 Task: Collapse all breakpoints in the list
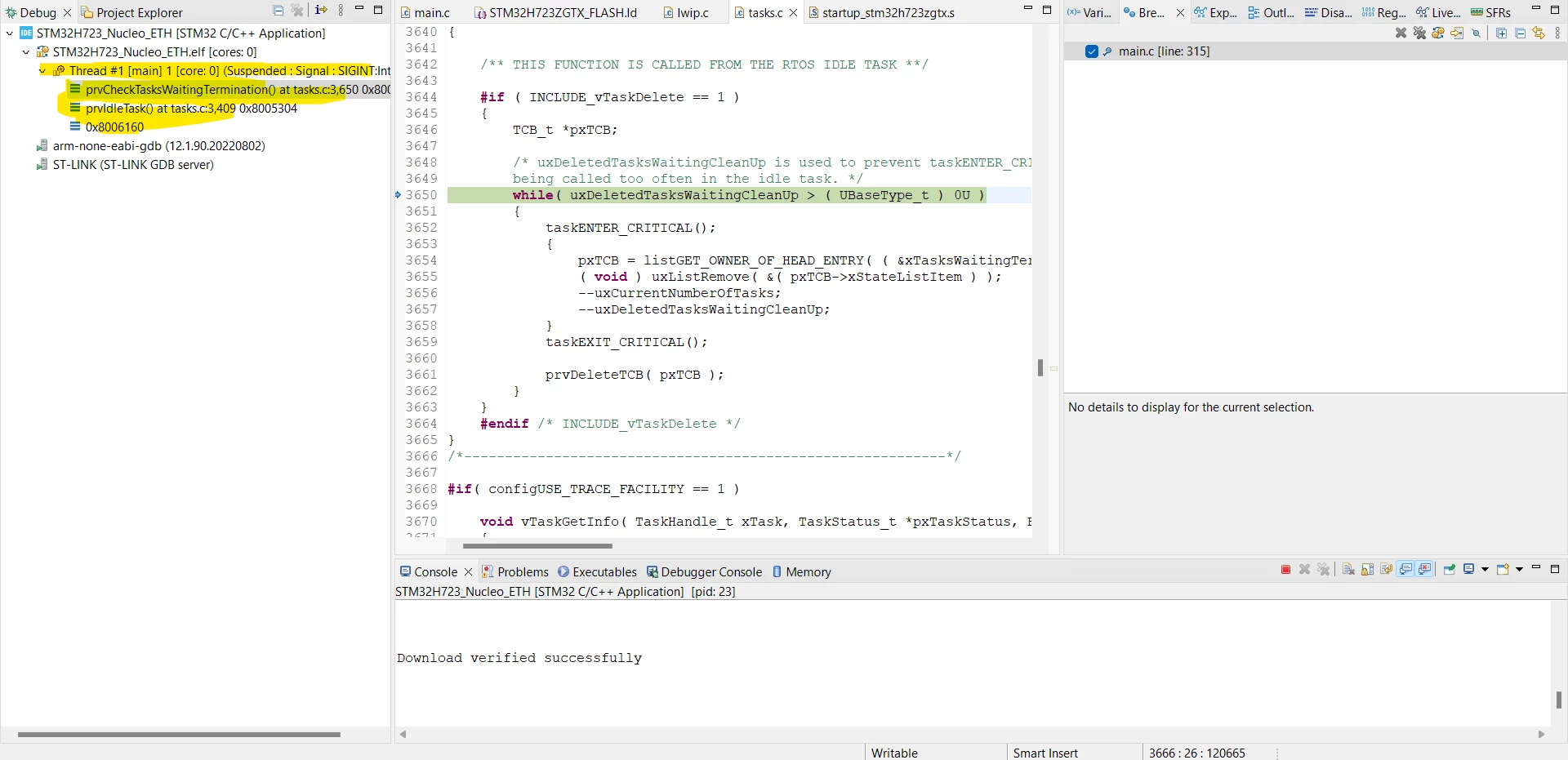pyautogui.click(x=1520, y=33)
